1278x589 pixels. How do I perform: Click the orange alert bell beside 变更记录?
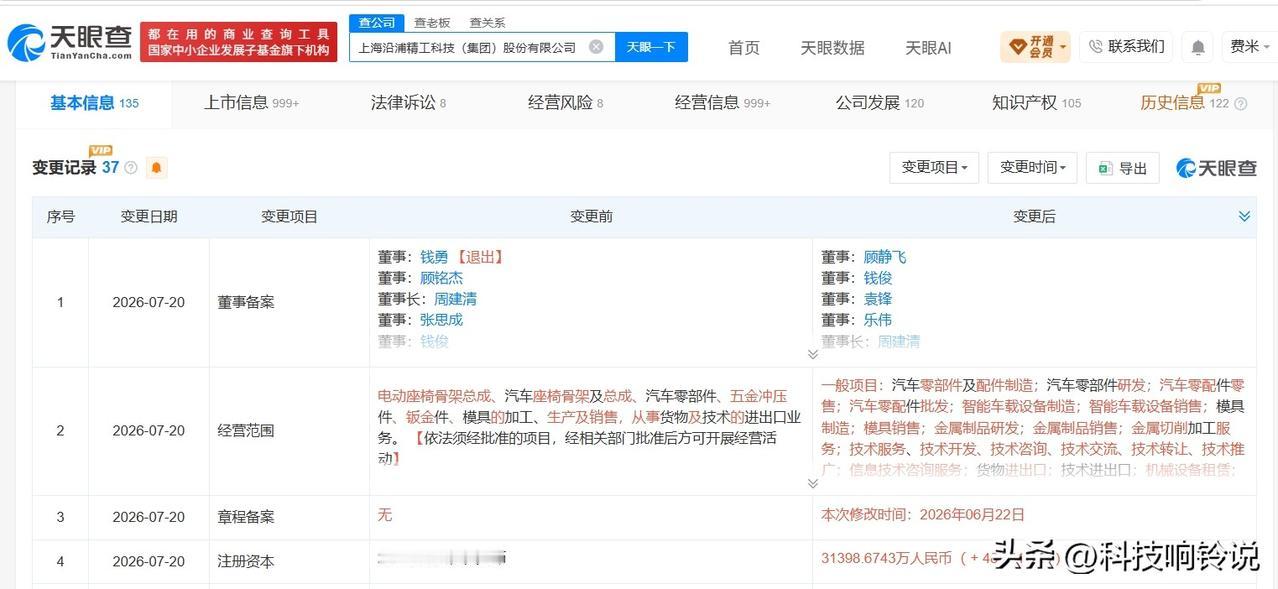[157, 168]
